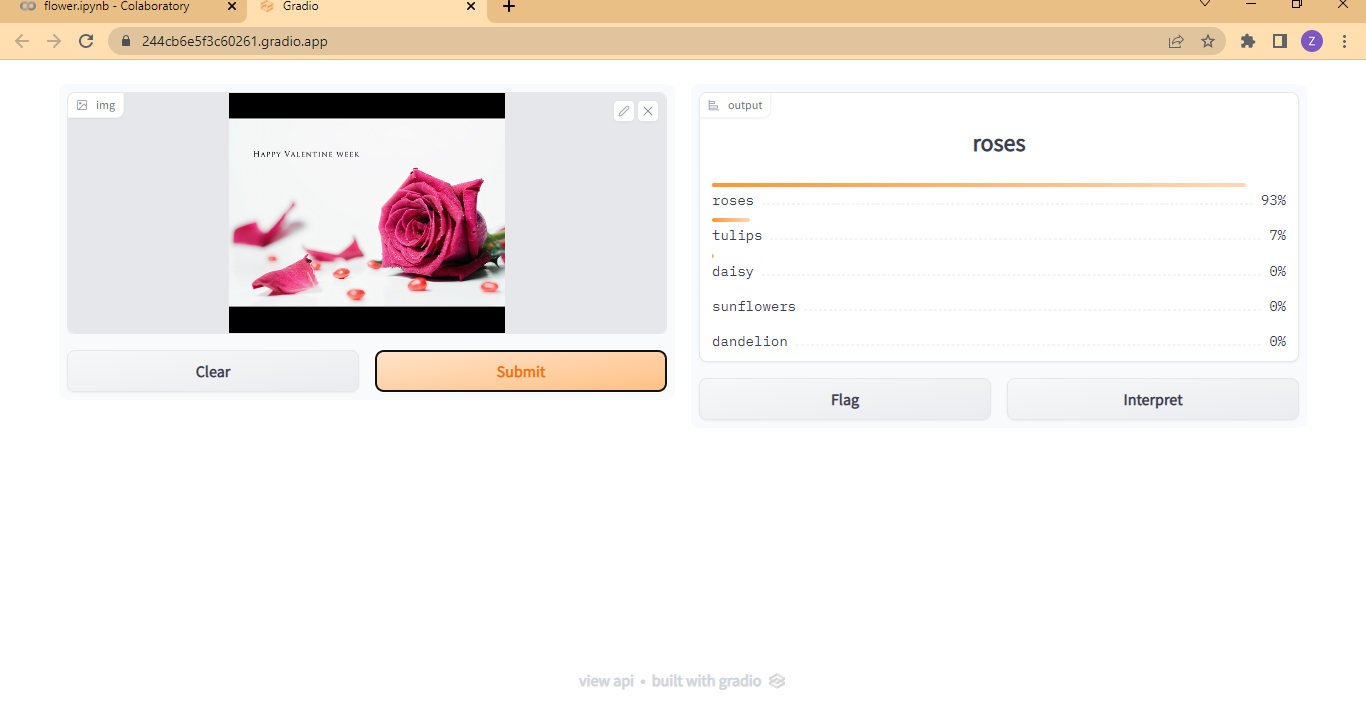Open the three-dot browser menu

click(1344, 41)
